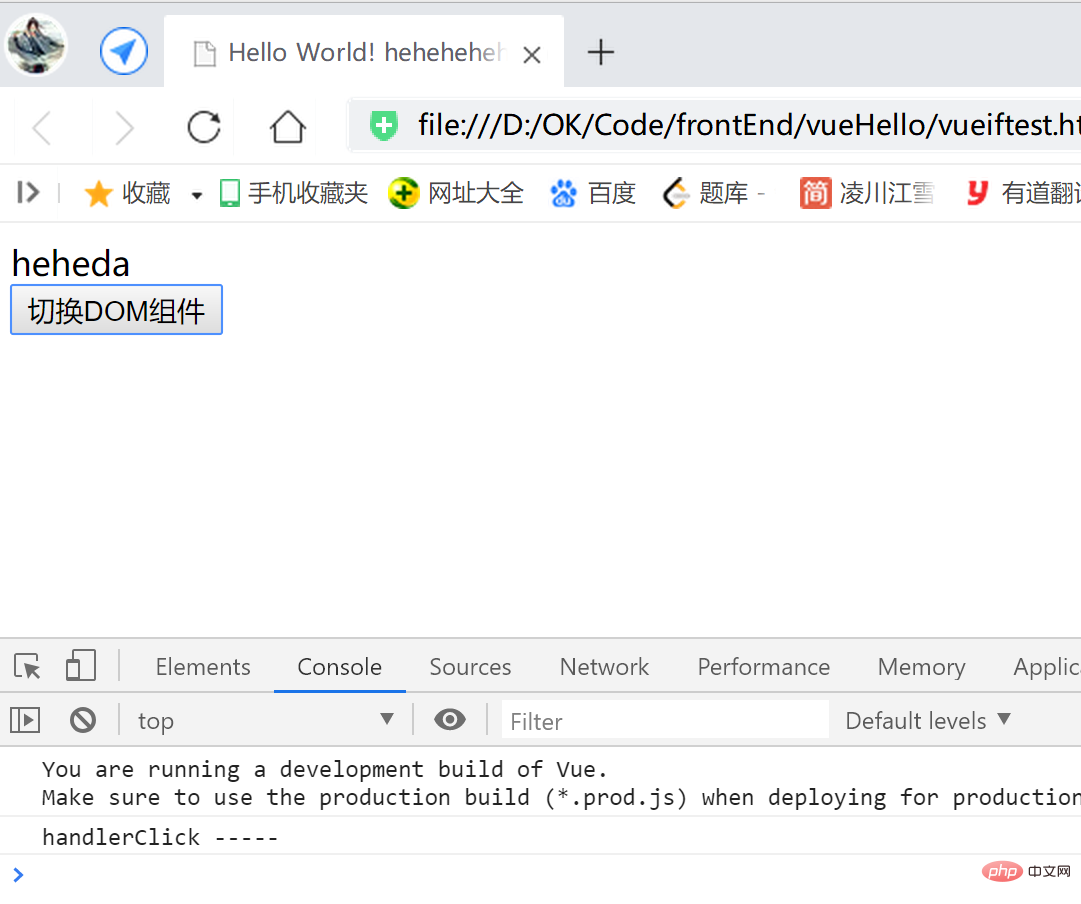Open the 'Default levels' dropdown
Screen dimensions: 1081x904
(926, 719)
